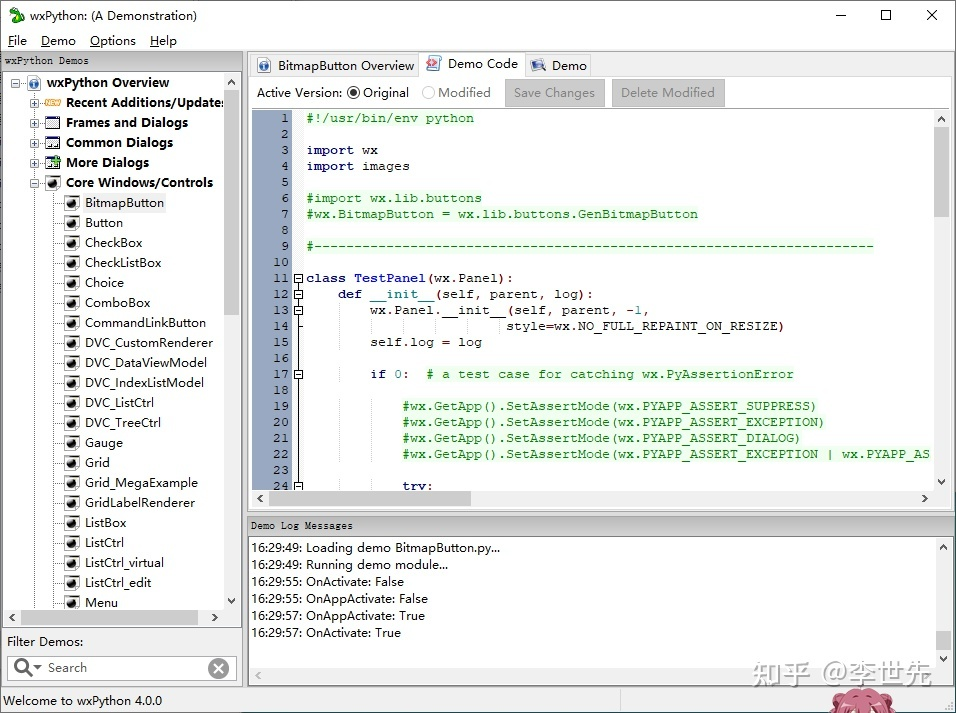956x713 pixels.
Task: Click the ListBox demo item icon
Action: pyautogui.click(x=72, y=523)
